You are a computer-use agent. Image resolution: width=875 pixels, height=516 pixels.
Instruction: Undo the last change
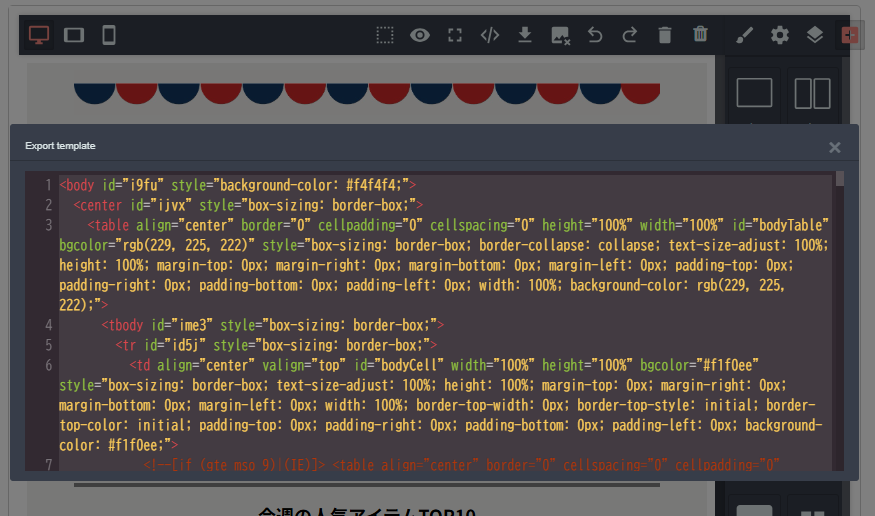pos(595,35)
